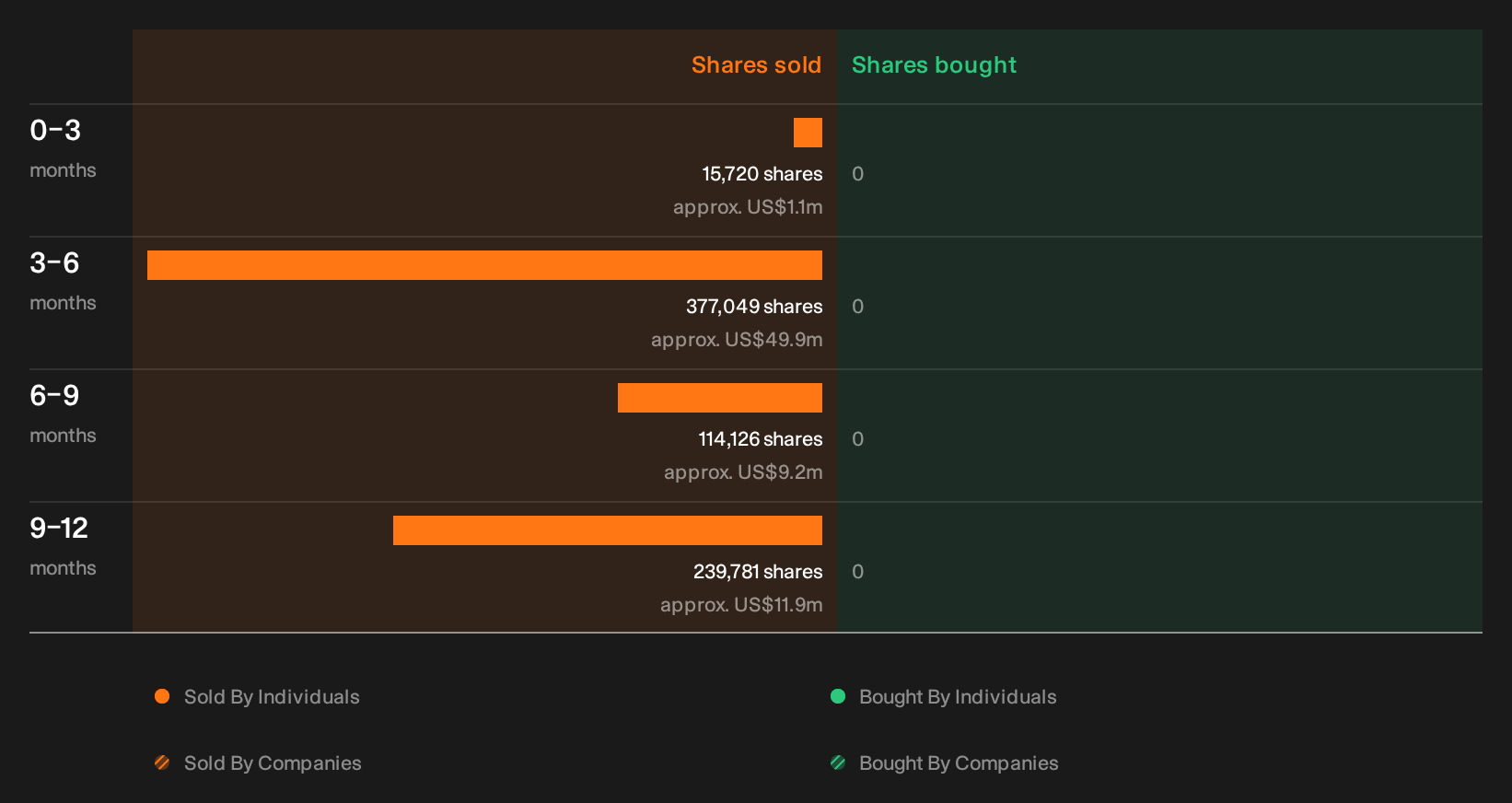Click the 114,126 shares value
This screenshot has width=1512, height=803.
[x=761, y=439]
